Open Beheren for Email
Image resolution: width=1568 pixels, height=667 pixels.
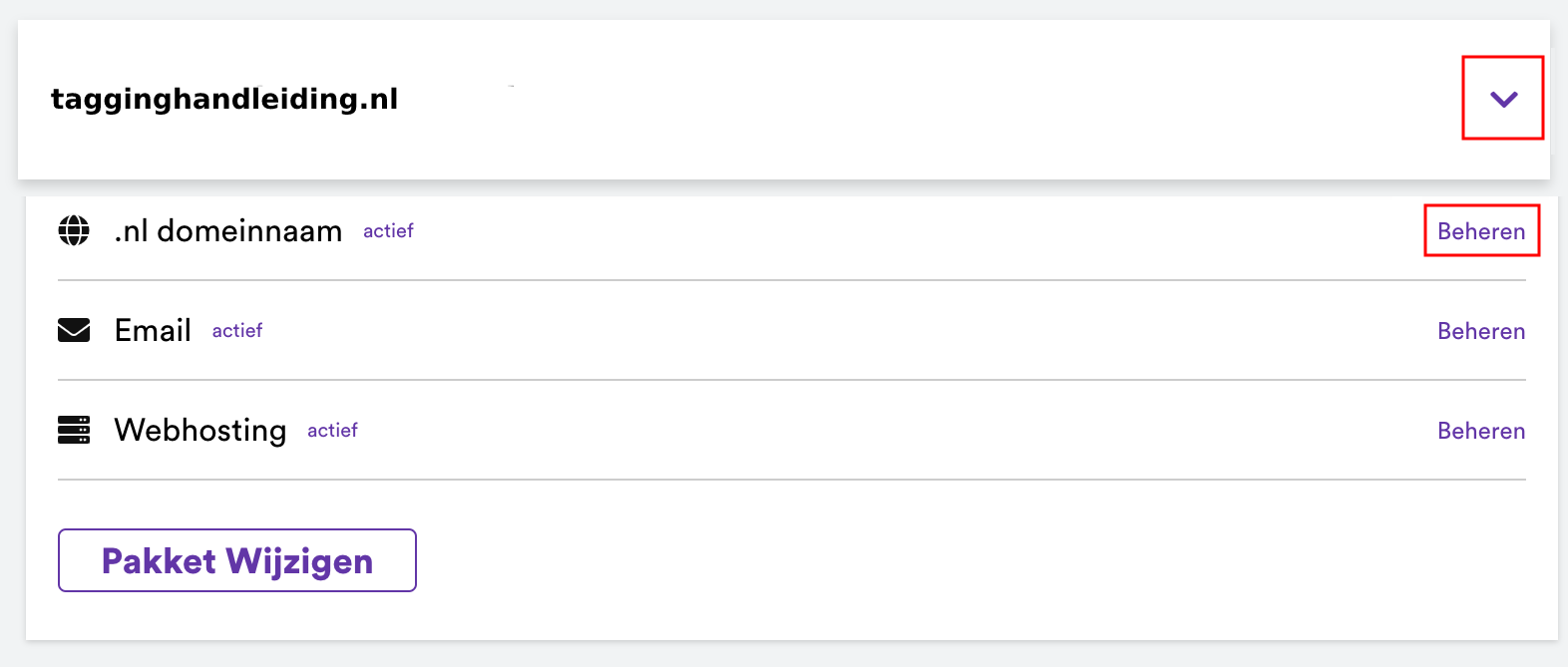pos(1481,331)
